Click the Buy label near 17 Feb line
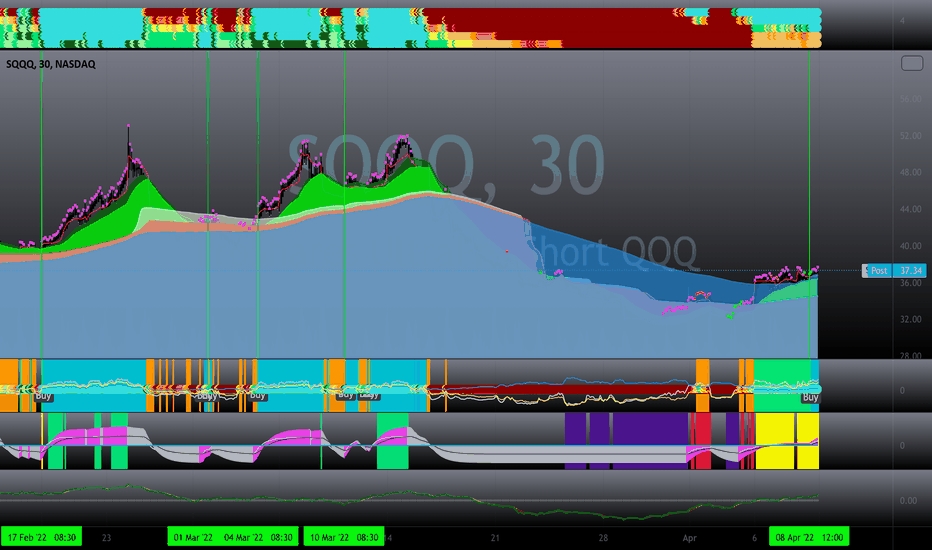This screenshot has width=932, height=550. coord(43,396)
